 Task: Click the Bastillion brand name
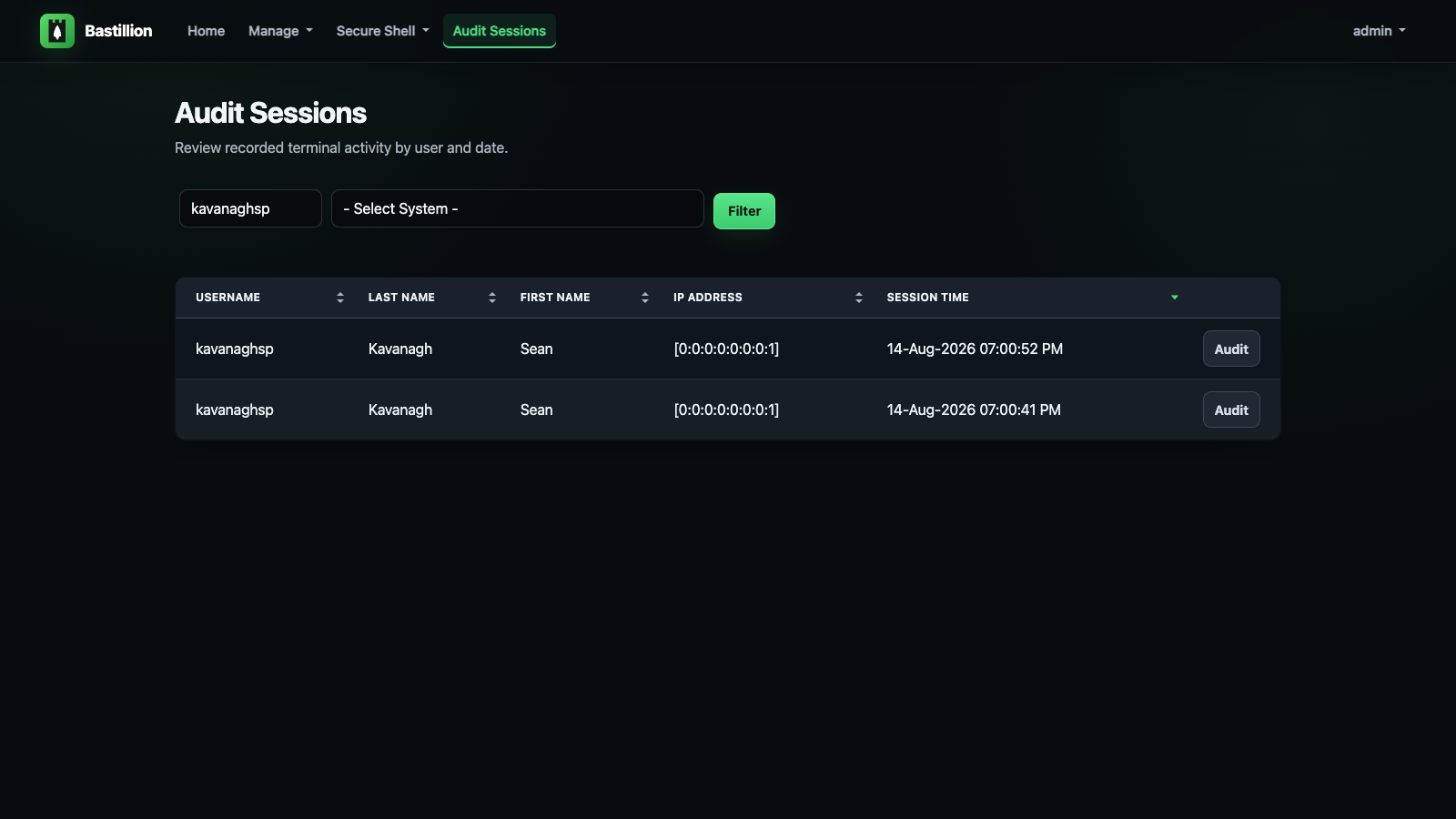tap(118, 31)
